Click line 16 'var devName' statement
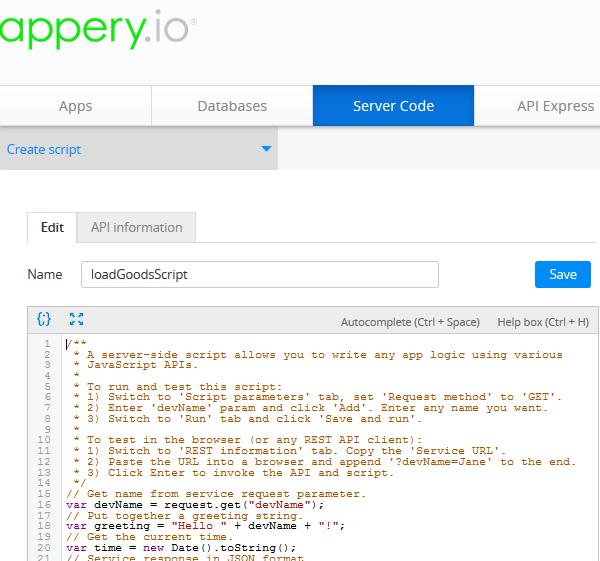This screenshot has height=561, width=600. coord(195,505)
